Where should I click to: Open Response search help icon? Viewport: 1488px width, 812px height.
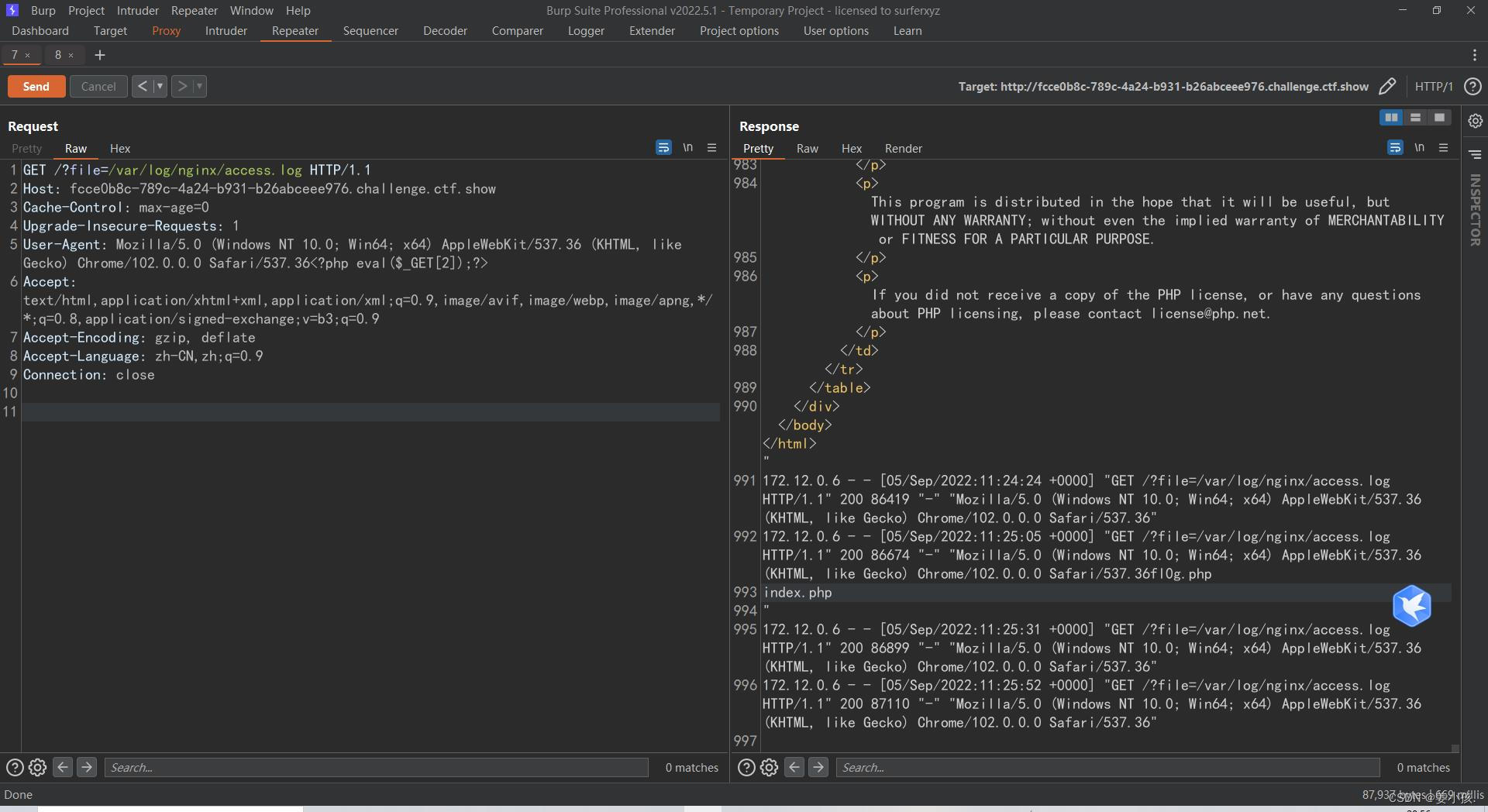click(x=746, y=767)
